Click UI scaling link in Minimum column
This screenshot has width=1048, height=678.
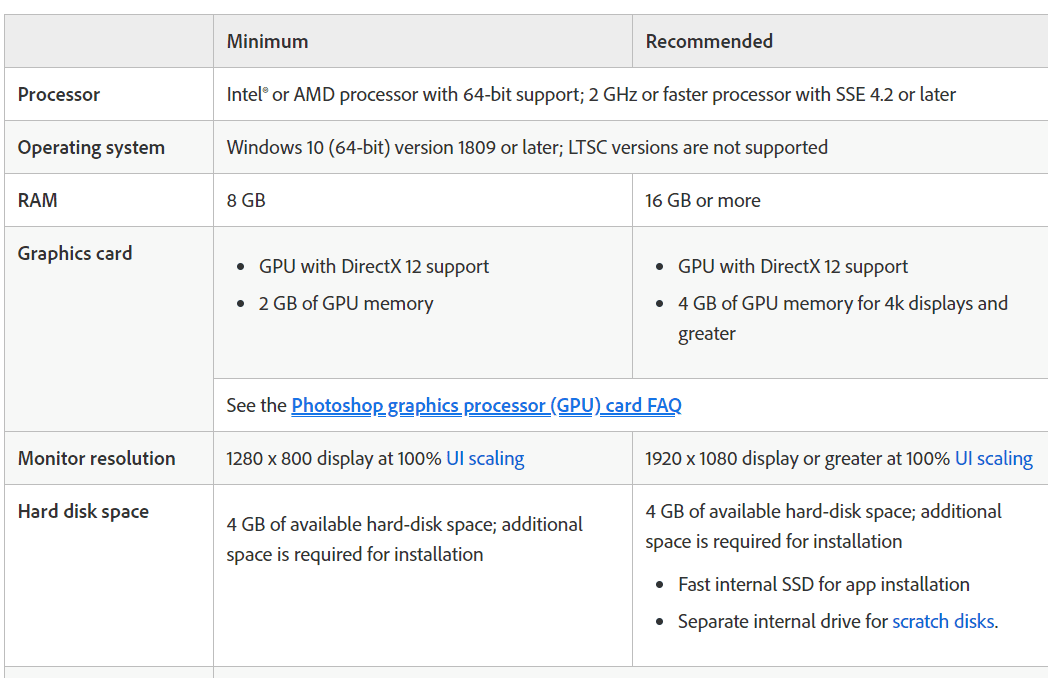(x=485, y=458)
